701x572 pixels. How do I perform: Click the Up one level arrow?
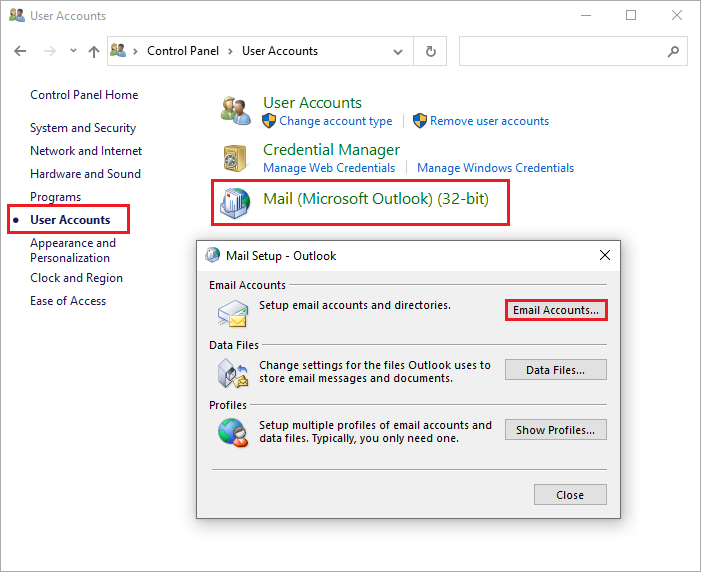click(x=93, y=51)
